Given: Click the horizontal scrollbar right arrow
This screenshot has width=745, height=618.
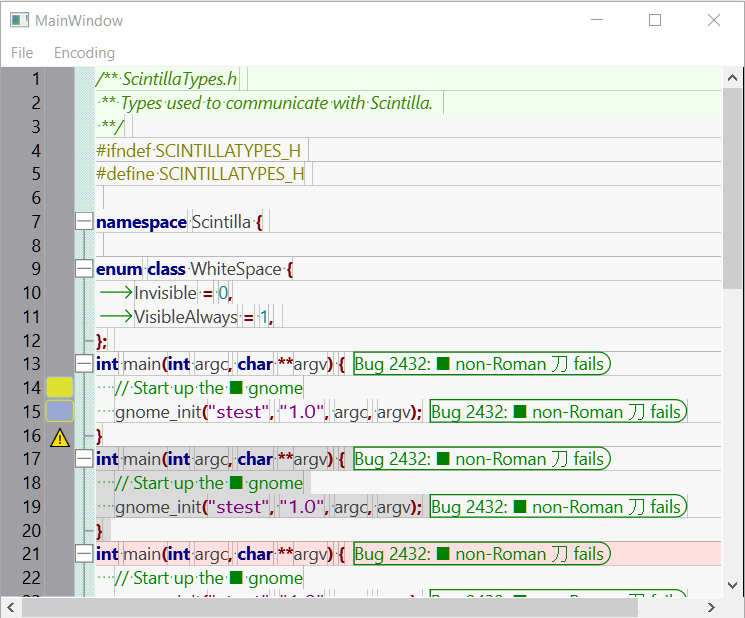Looking at the screenshot, I should pyautogui.click(x=712, y=607).
